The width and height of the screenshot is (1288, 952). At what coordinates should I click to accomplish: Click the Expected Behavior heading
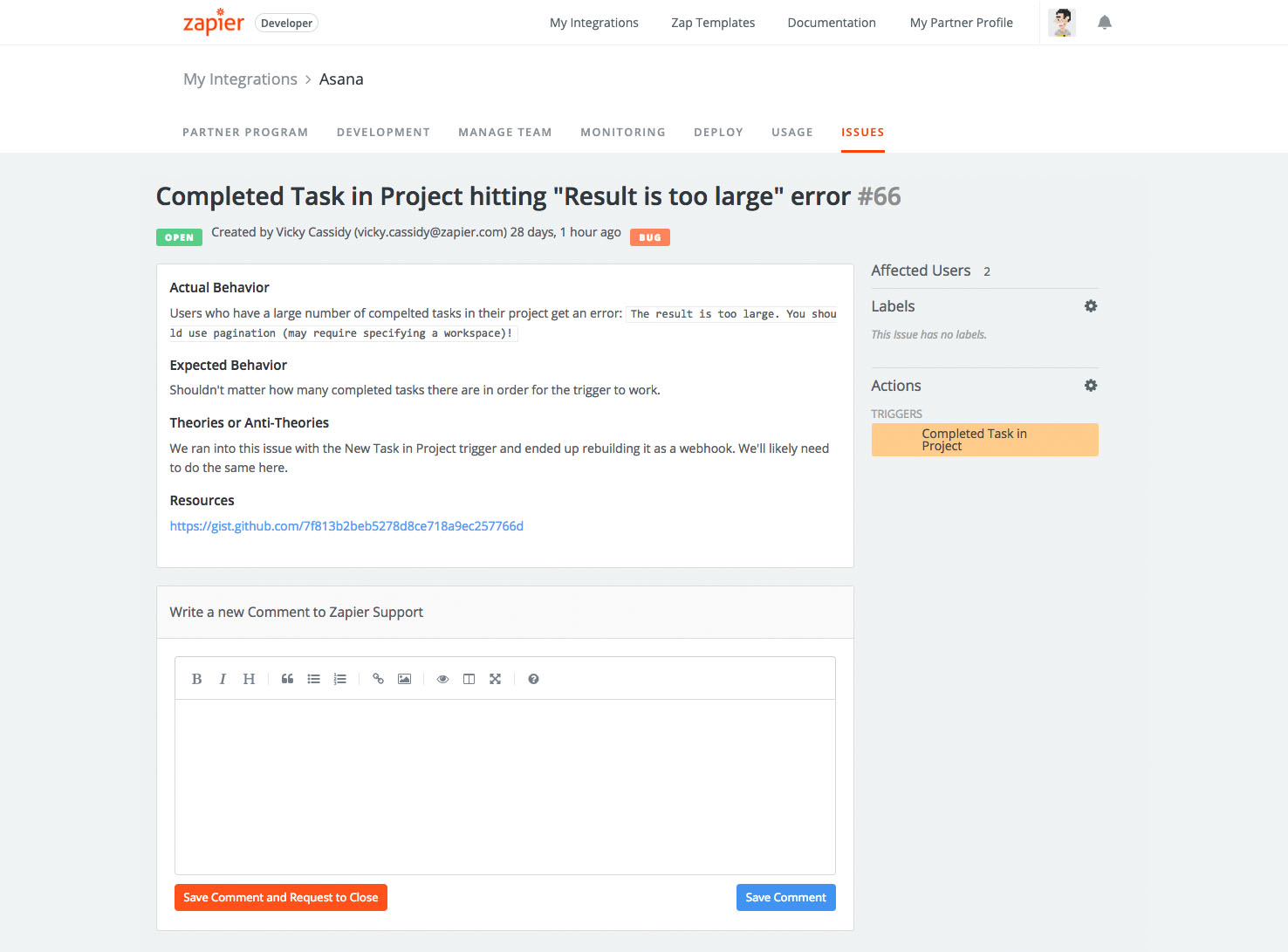pos(228,365)
